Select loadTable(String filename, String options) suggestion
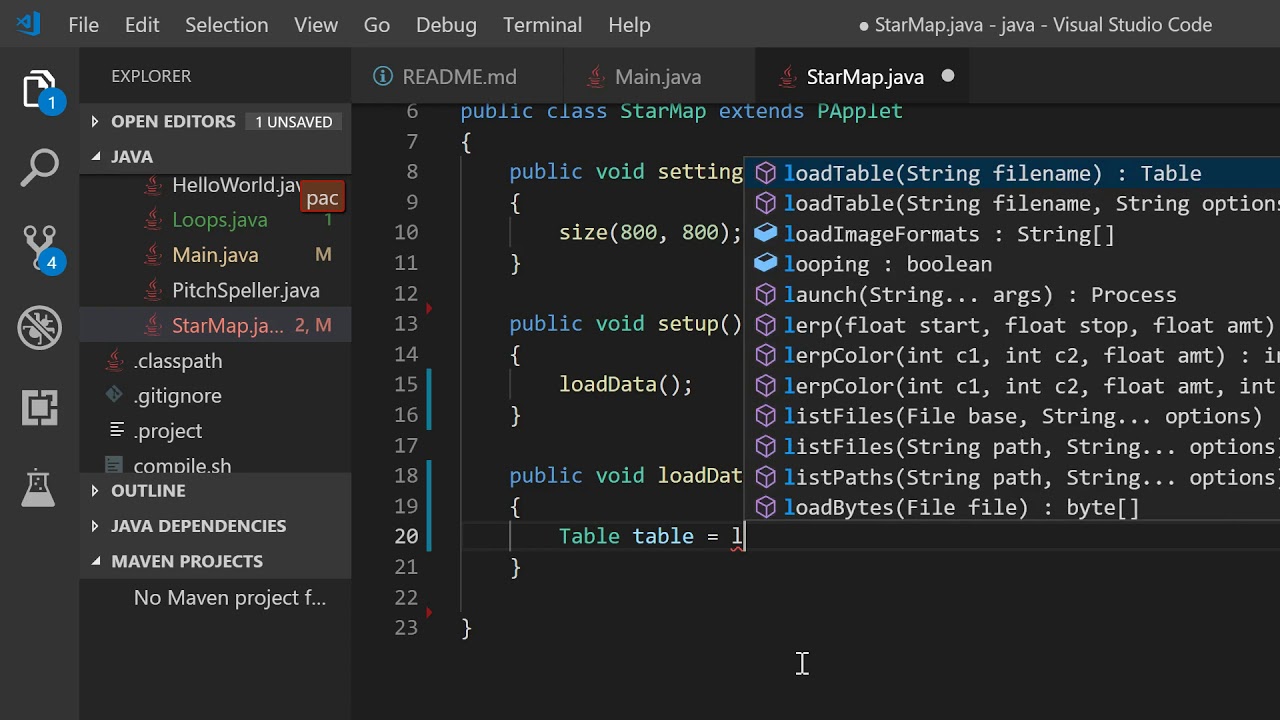1280x720 pixels. tap(1012, 203)
